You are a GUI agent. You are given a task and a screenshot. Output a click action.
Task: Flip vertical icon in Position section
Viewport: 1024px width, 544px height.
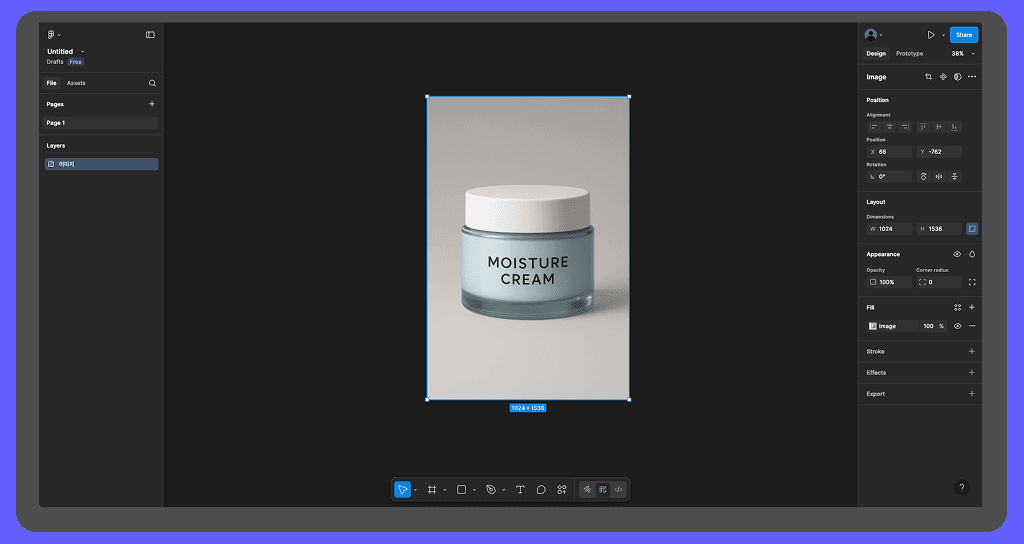point(954,176)
